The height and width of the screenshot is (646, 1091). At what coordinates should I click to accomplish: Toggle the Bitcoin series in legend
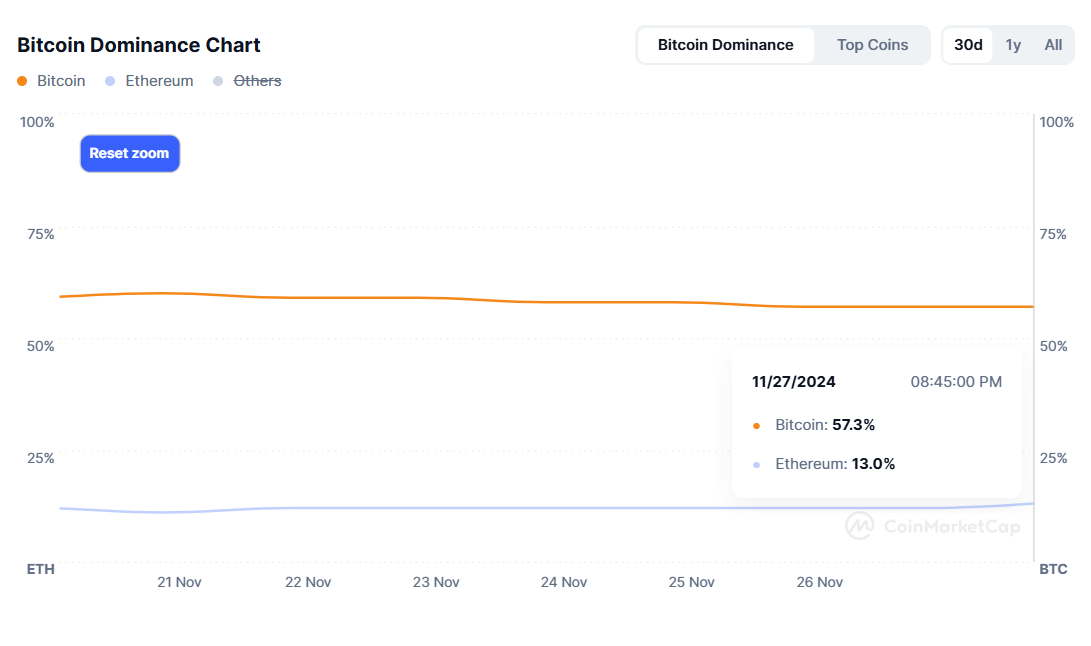coord(51,81)
